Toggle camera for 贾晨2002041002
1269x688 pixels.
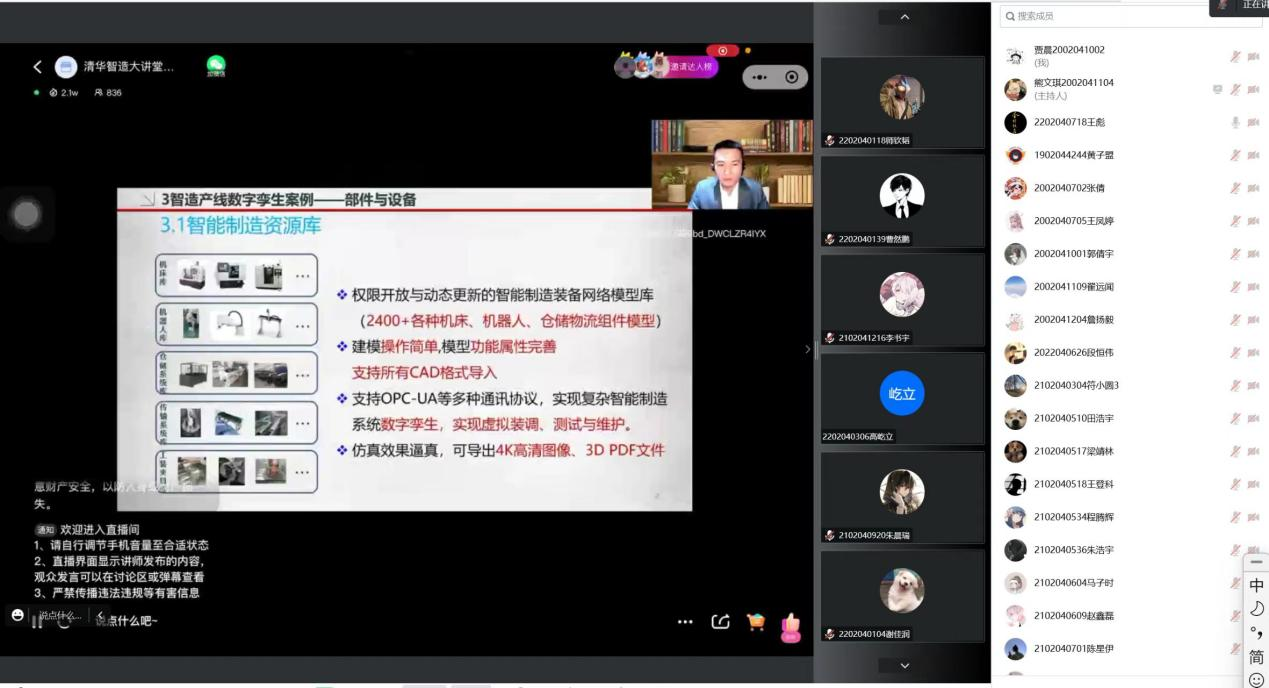tap(1254, 57)
